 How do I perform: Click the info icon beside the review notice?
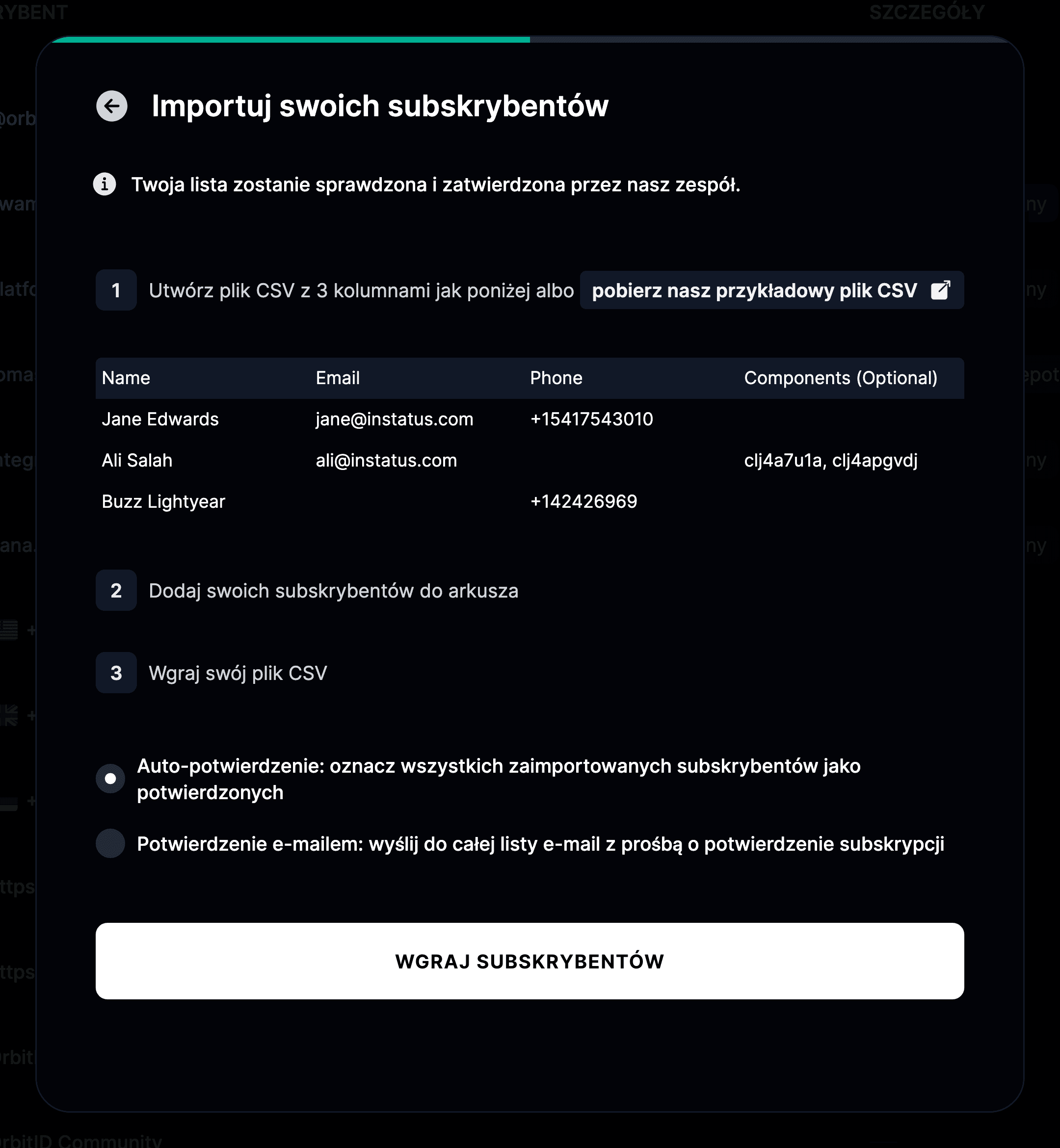[105, 184]
